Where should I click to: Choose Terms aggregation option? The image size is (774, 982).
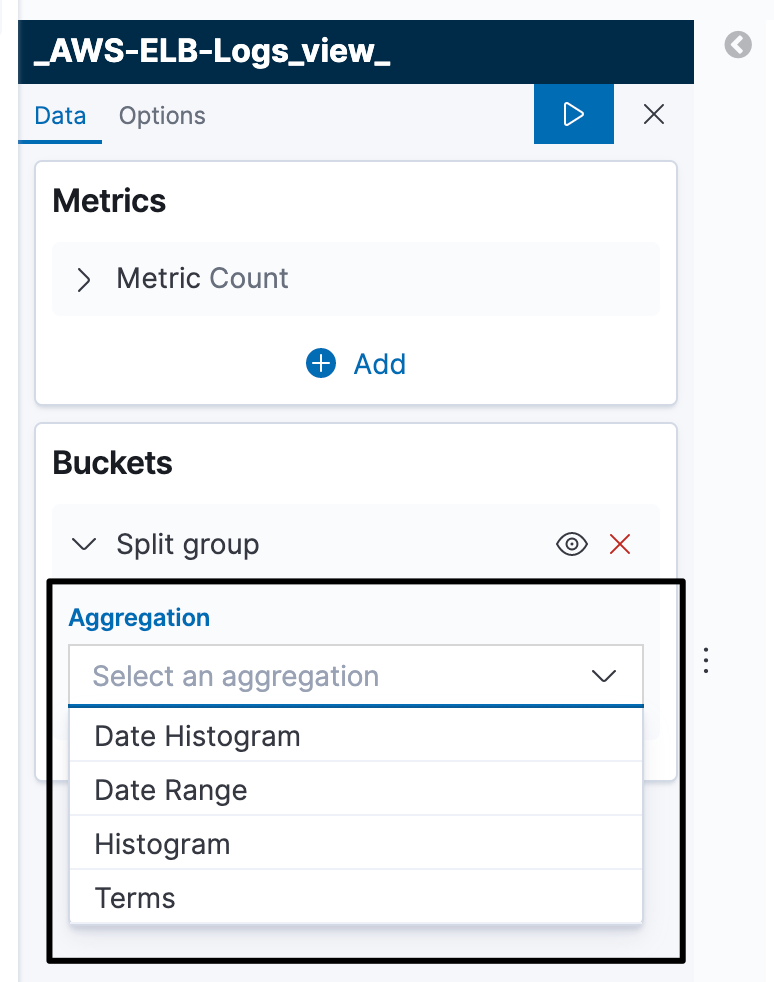pos(356,897)
